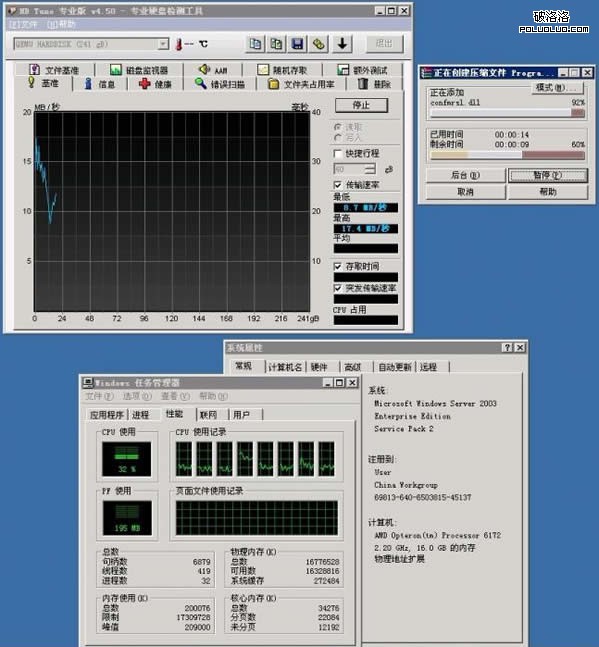Click the floppy disk save icon
The height and width of the screenshot is (647, 599).
[297, 44]
